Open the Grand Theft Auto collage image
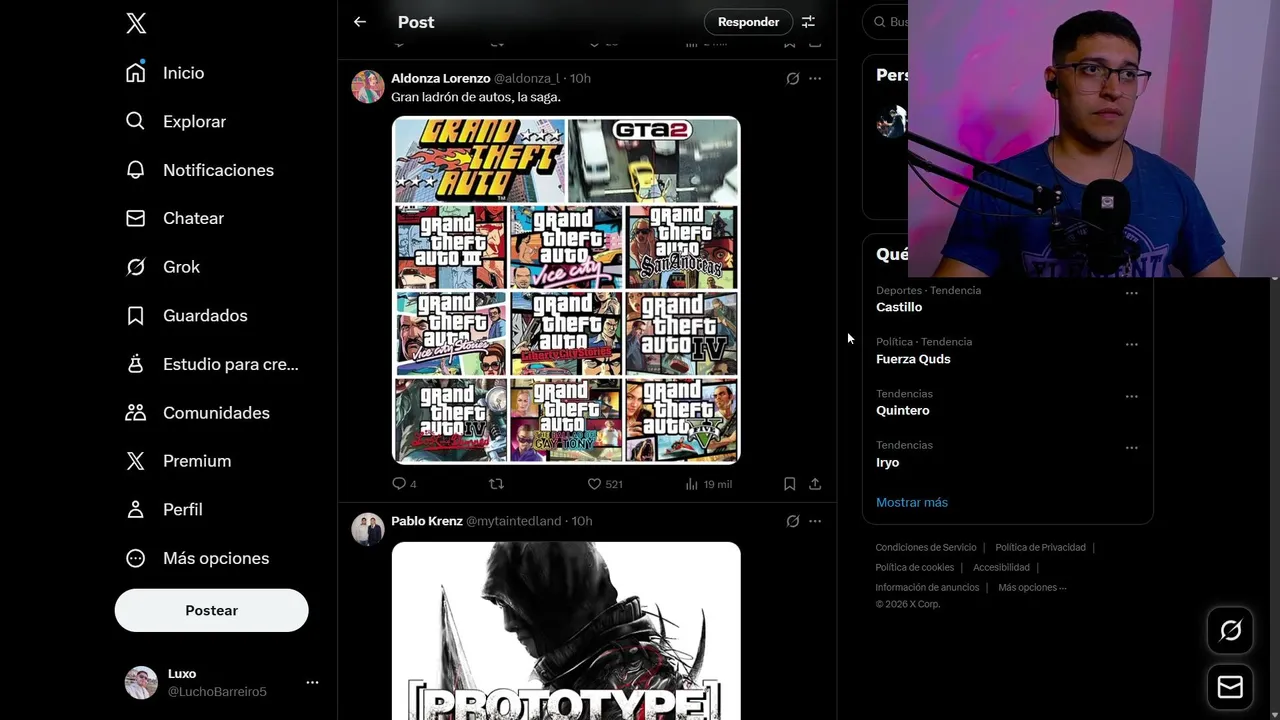This screenshot has height=720, width=1280. coord(566,290)
